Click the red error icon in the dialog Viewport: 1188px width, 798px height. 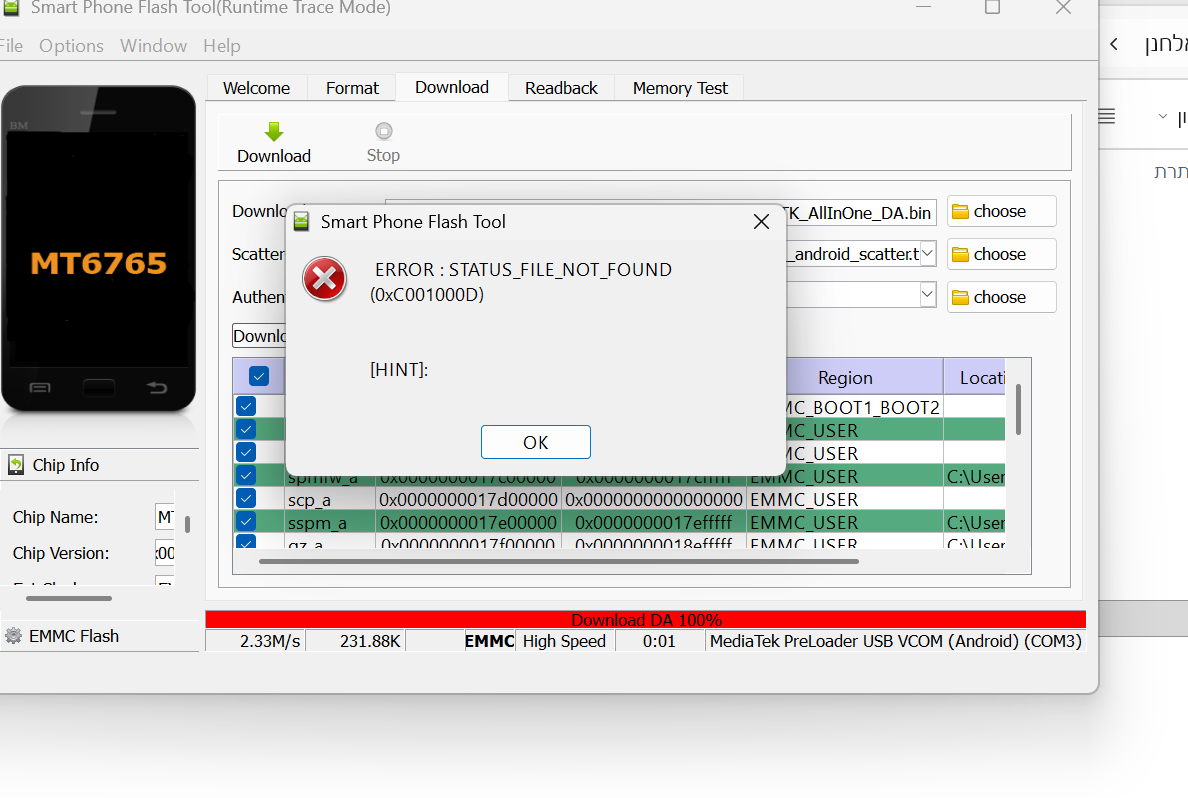tap(324, 278)
